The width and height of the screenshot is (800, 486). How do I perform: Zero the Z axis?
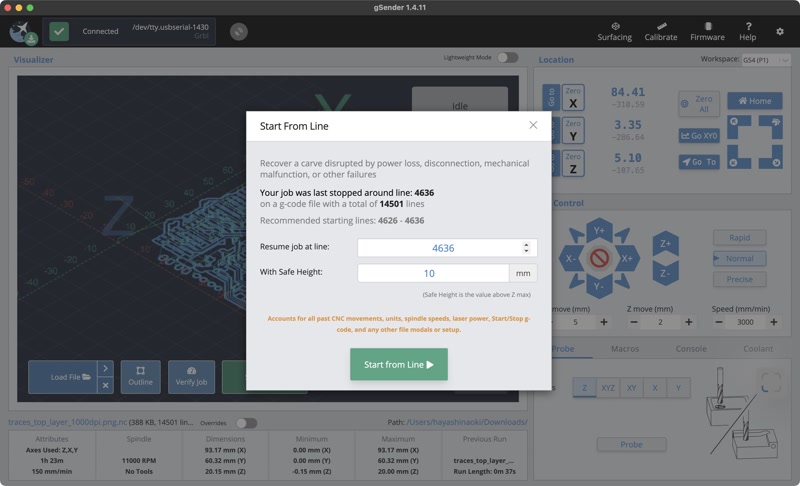pyautogui.click(x=573, y=163)
